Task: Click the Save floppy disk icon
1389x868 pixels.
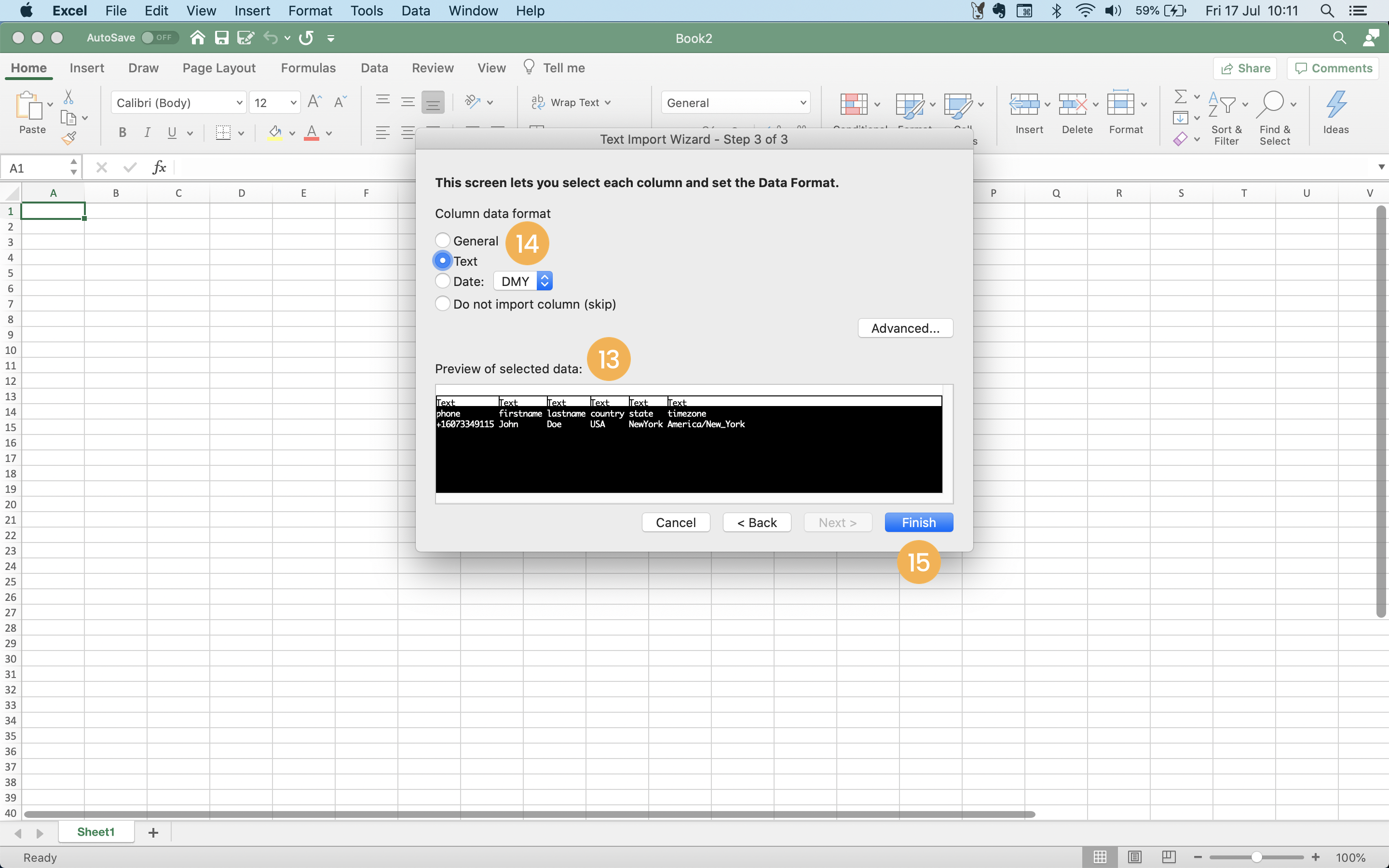Action: click(x=221, y=38)
